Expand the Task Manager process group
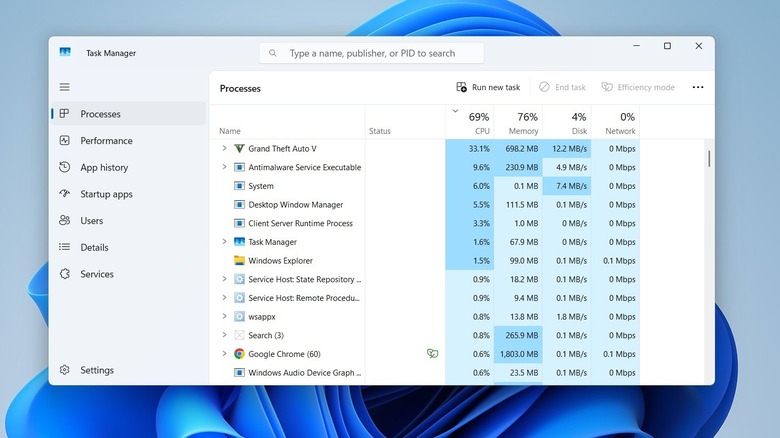 point(224,242)
